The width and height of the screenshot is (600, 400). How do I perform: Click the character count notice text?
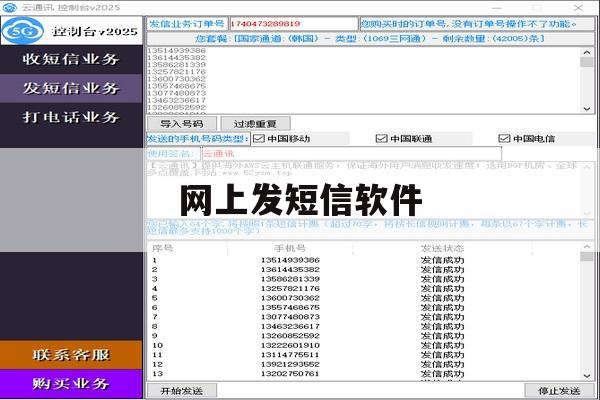click(367, 227)
